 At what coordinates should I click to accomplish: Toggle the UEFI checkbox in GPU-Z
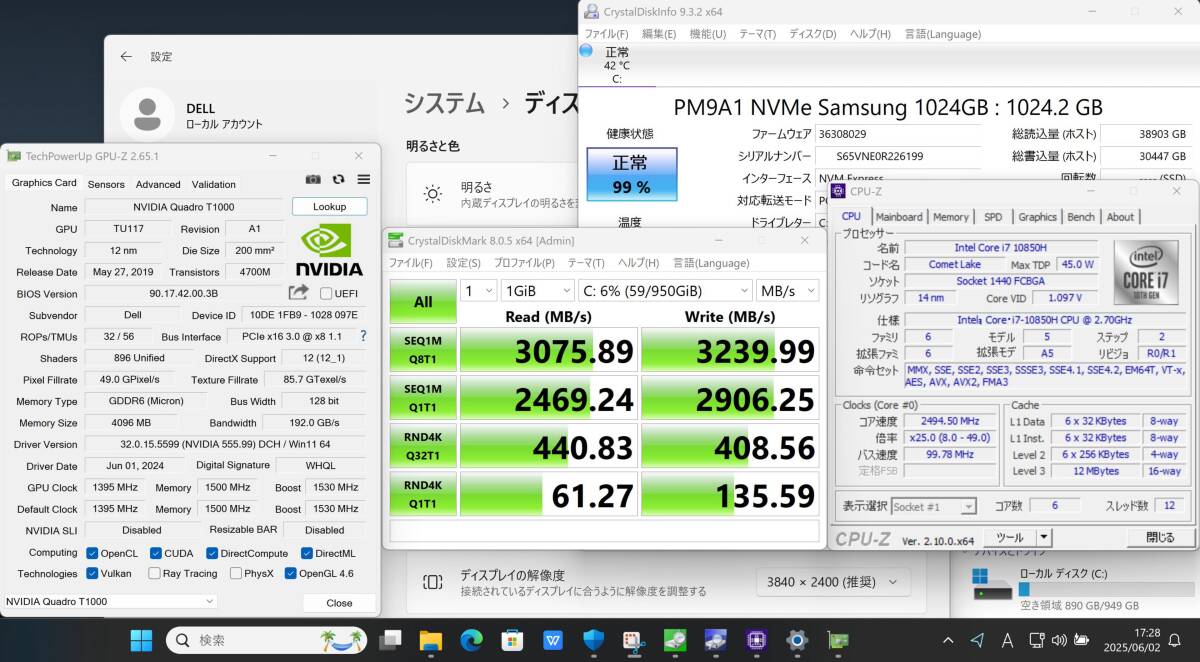(326, 293)
